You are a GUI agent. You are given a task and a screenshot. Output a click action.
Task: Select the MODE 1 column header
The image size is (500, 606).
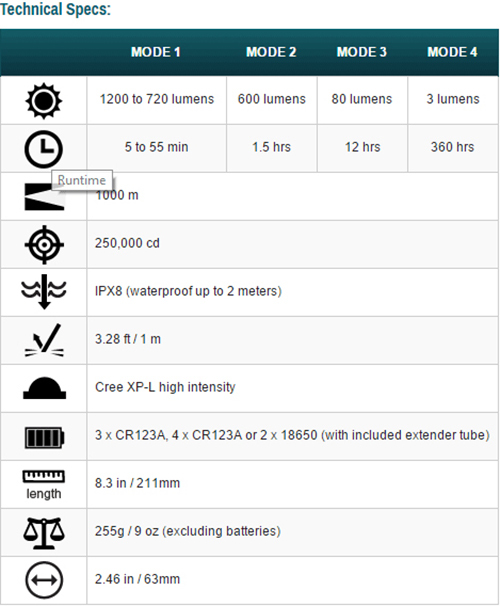point(156,52)
